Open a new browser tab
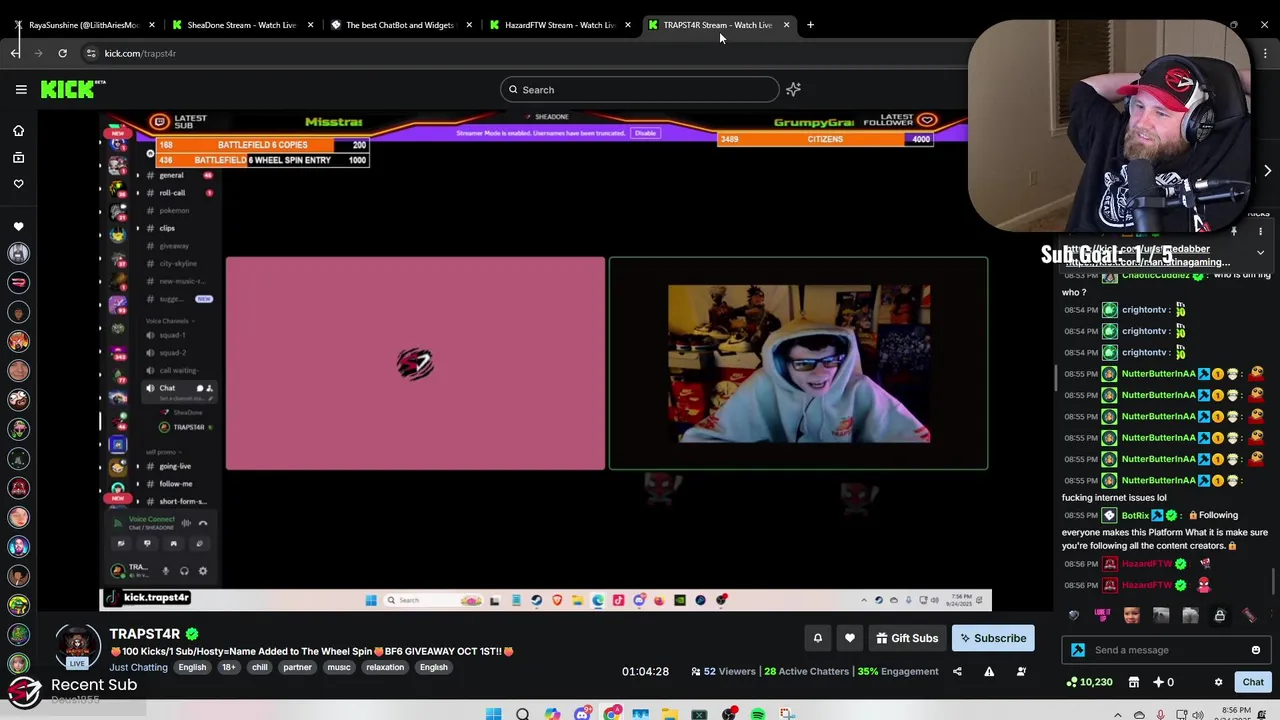Viewport: 1280px width, 720px height. coord(810,25)
